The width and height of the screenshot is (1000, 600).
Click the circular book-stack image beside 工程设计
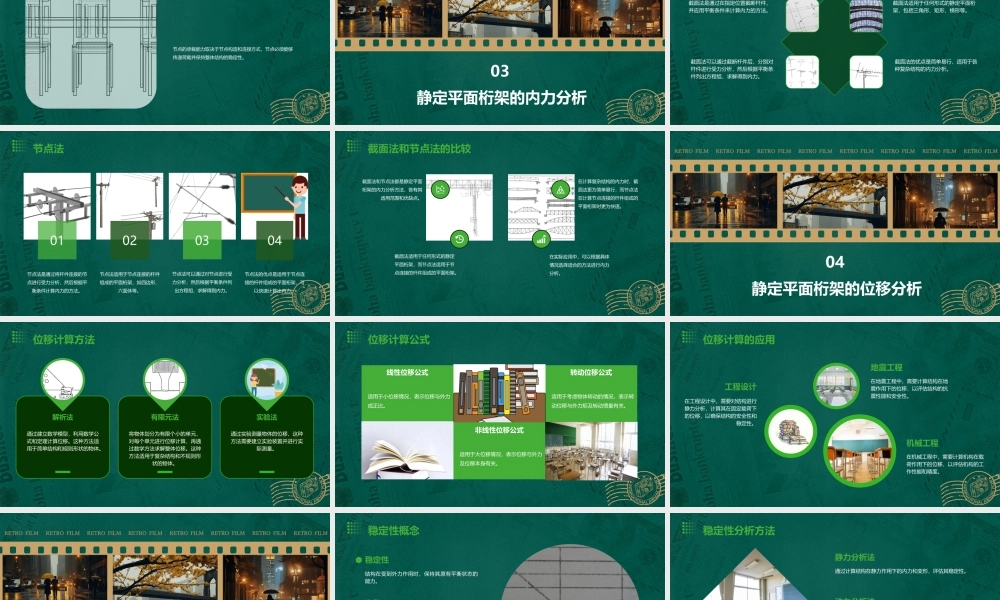pos(791,432)
